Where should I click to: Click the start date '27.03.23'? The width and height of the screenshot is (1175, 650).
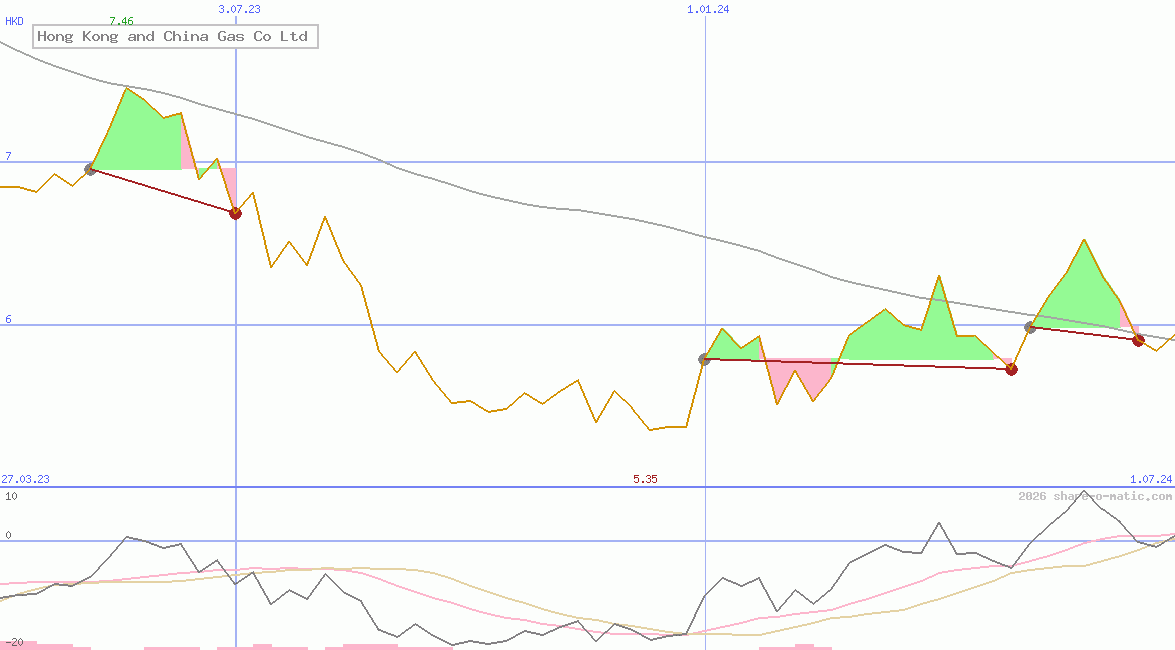pyautogui.click(x=24, y=479)
